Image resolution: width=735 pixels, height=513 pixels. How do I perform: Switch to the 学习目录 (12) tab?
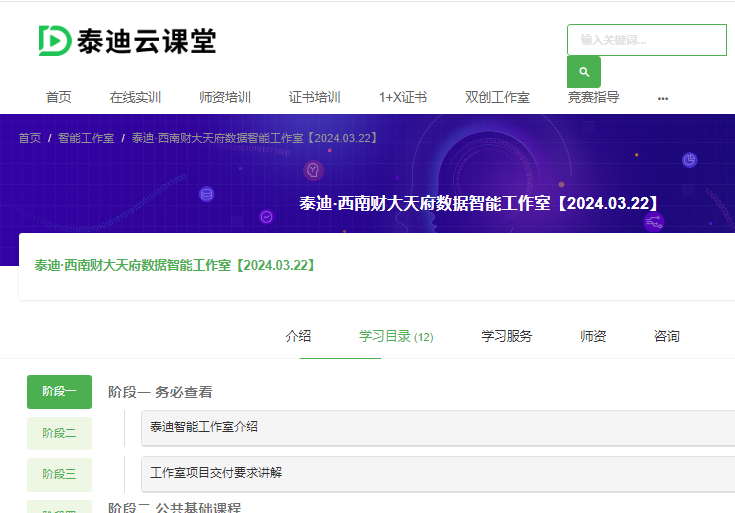396,336
